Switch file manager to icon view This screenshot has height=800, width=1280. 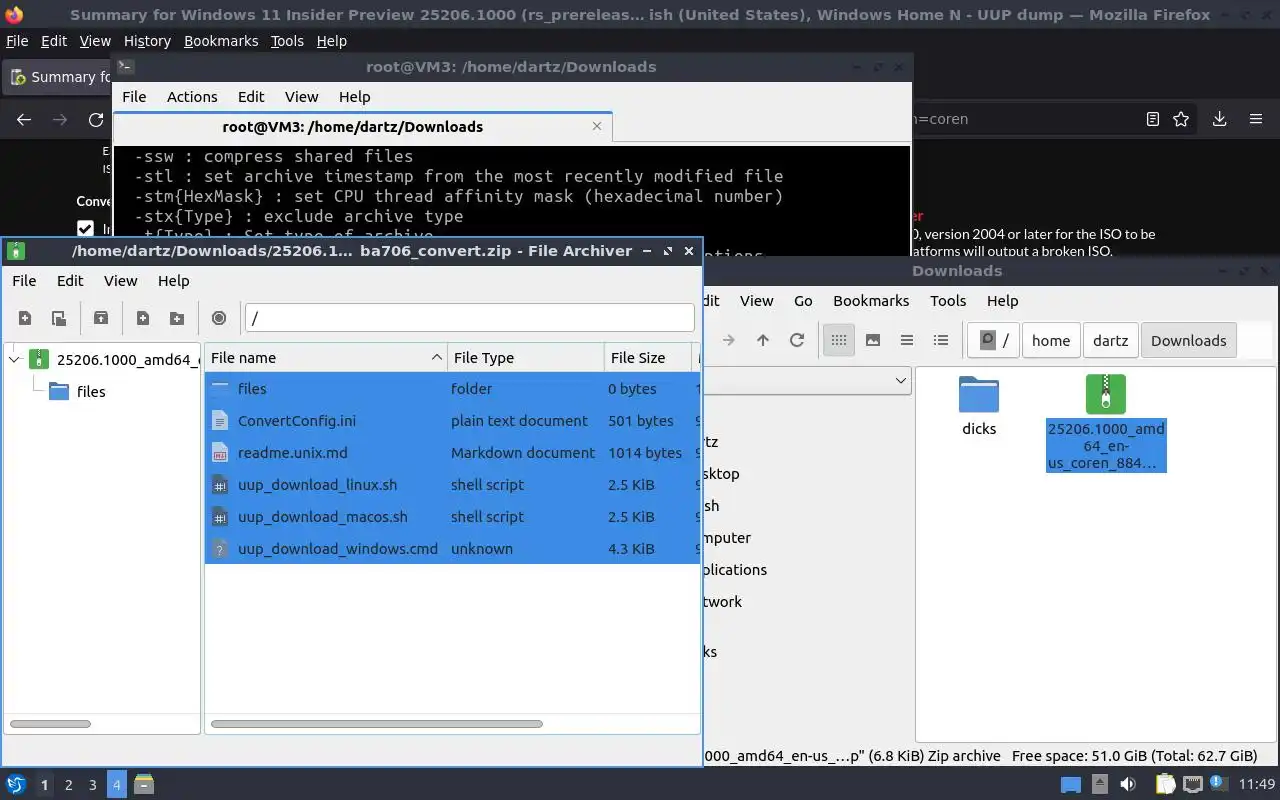[839, 340]
